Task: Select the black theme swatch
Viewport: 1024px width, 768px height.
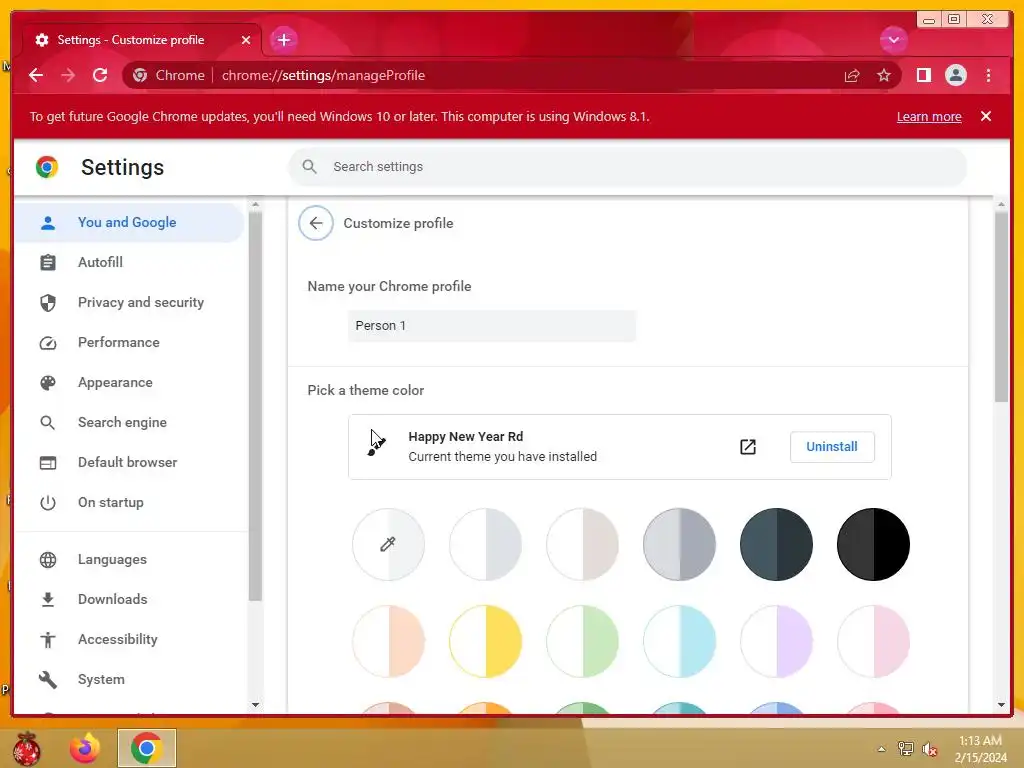Action: pyautogui.click(x=873, y=544)
